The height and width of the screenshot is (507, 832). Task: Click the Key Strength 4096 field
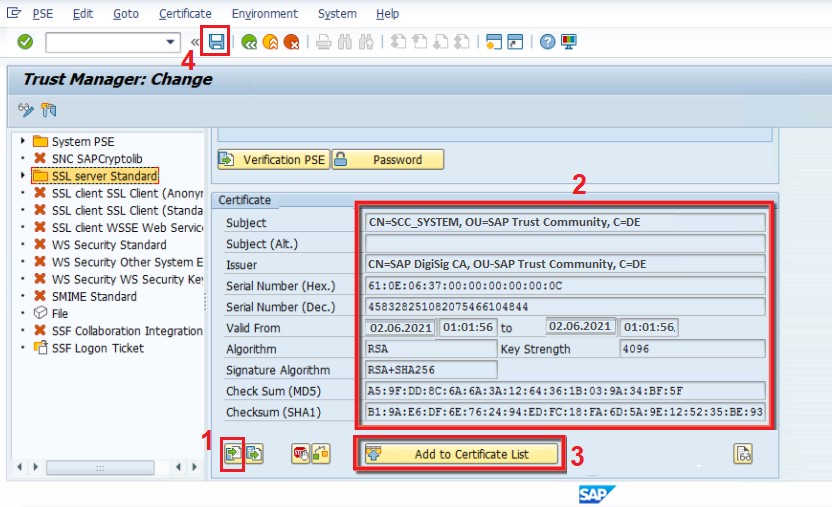point(692,349)
